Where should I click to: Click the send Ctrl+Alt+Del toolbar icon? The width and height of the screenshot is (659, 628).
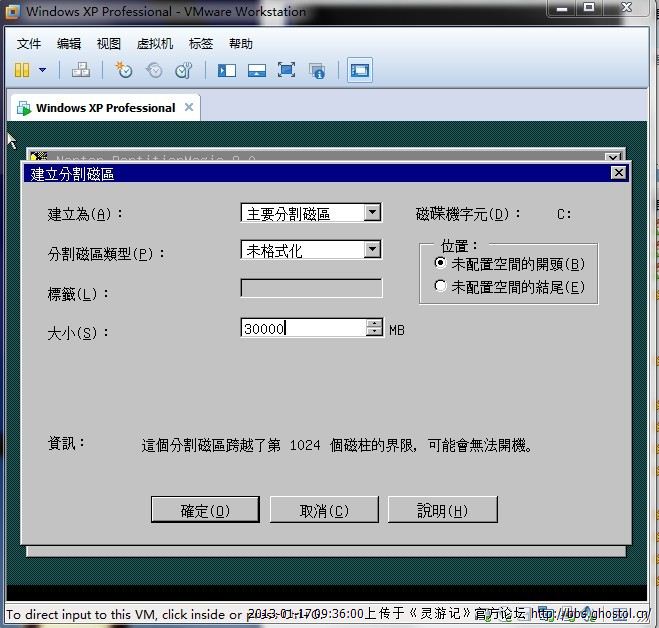click(81, 70)
